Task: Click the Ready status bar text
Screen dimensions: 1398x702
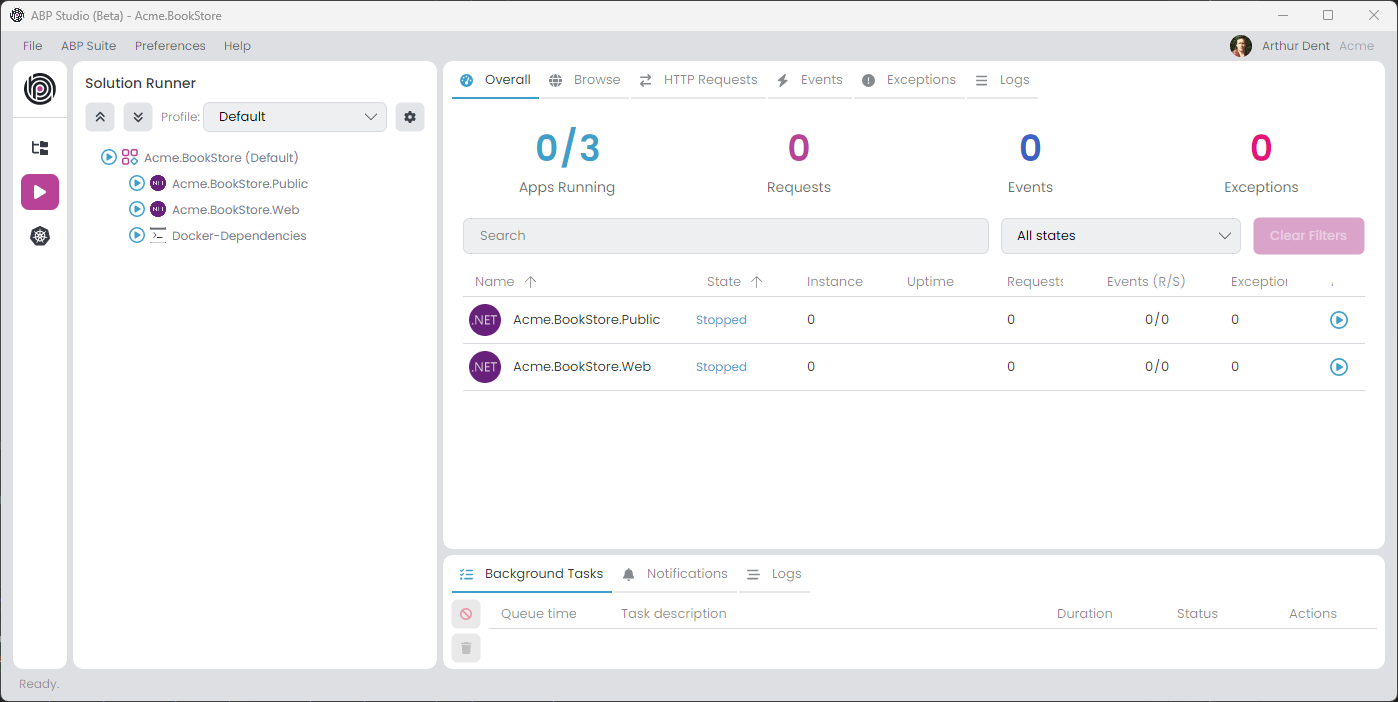Action: pos(39,684)
